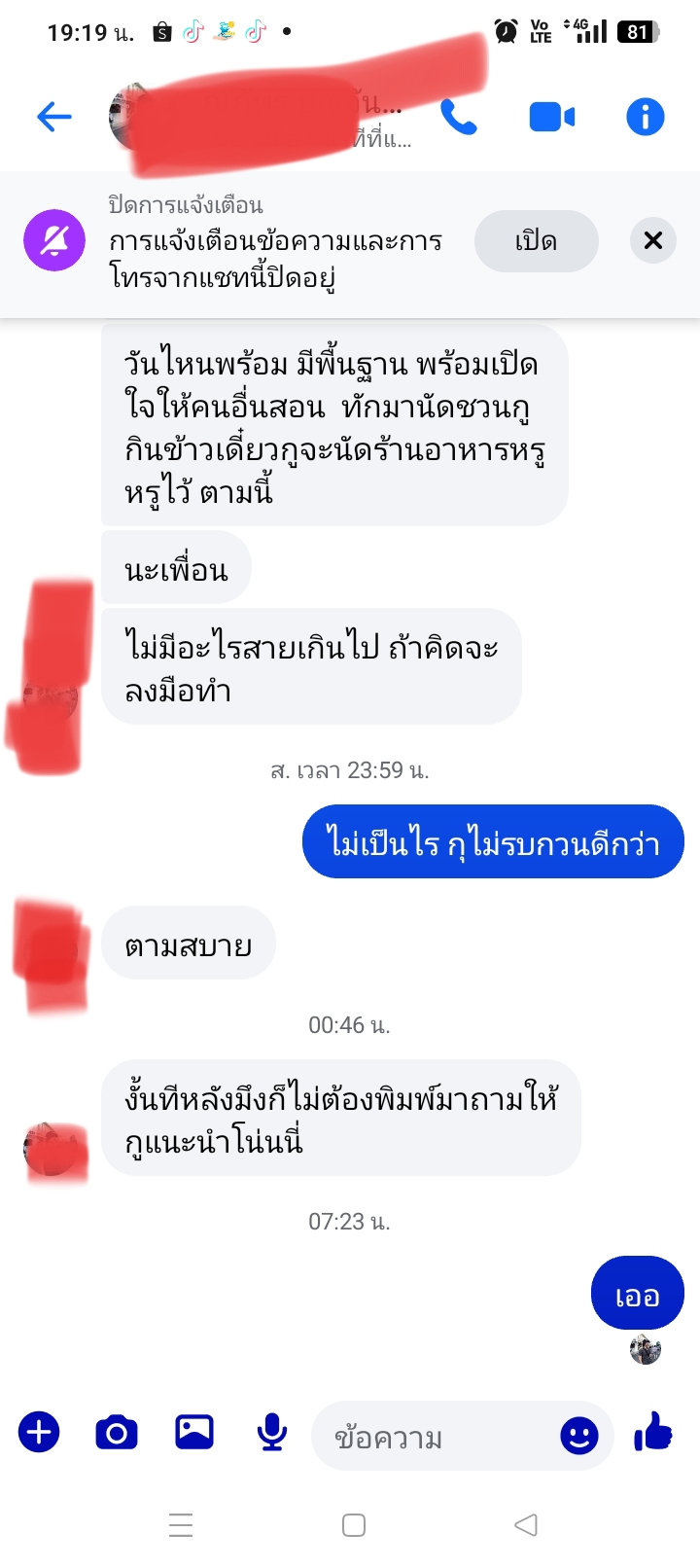Send a thumbs-up like
Image resolution: width=700 pixels, height=1568 pixels.
653,1432
